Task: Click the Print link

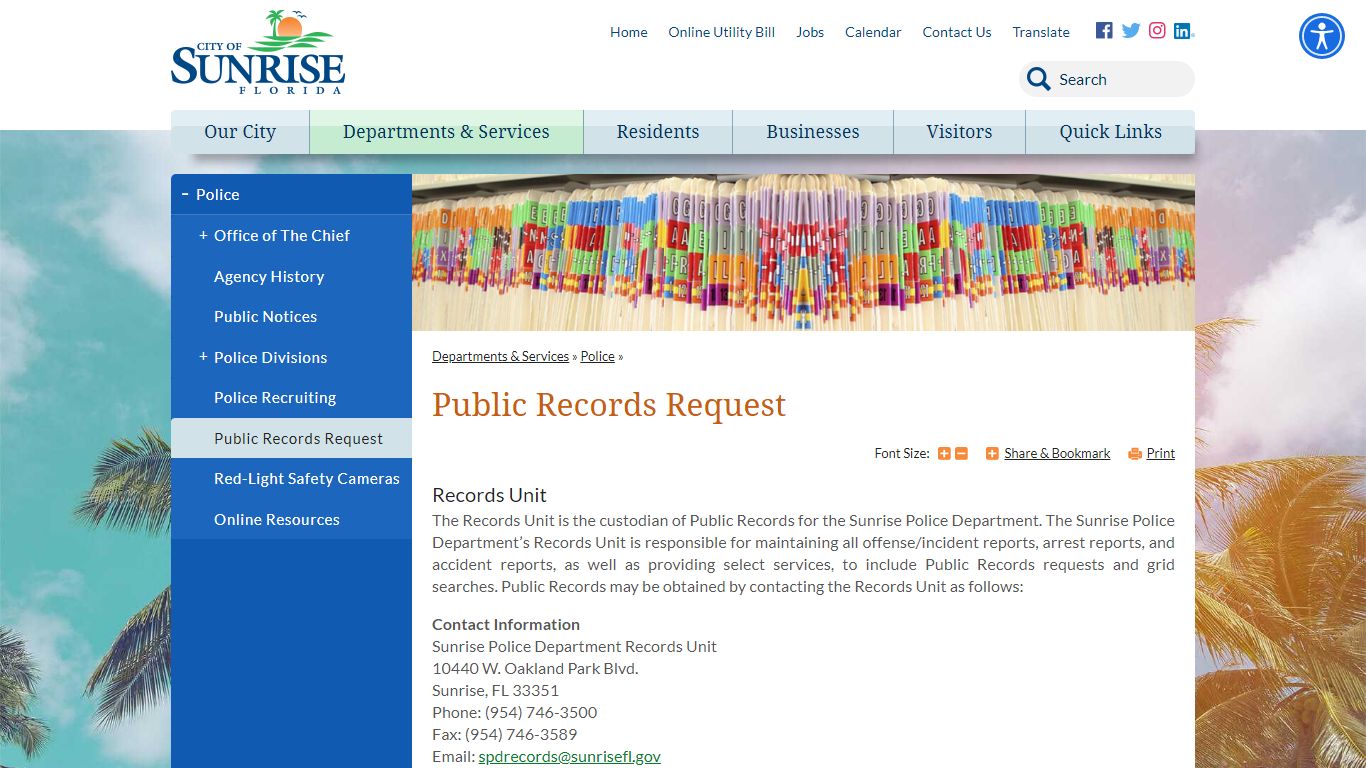Action: coord(1160,453)
